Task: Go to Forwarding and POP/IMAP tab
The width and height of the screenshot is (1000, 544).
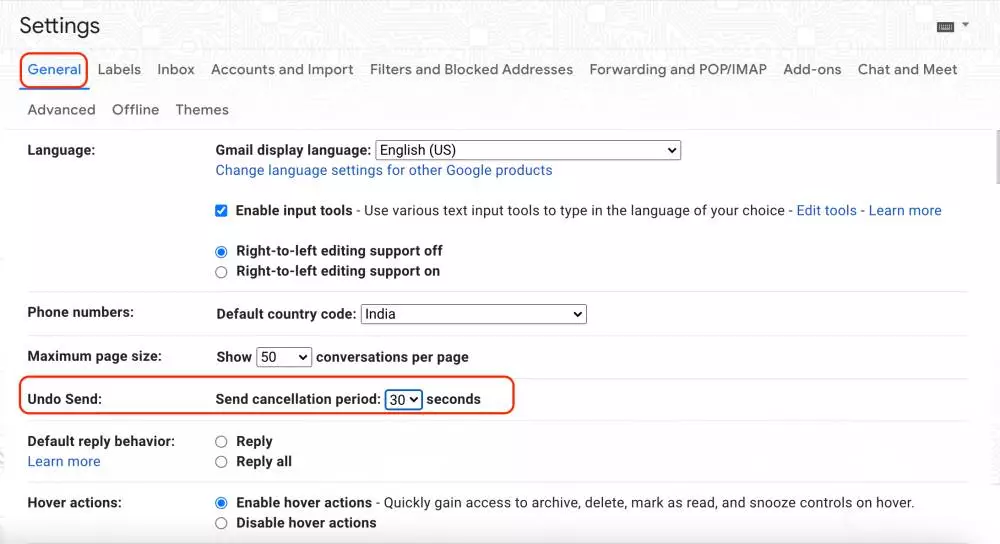Action: coord(678,70)
